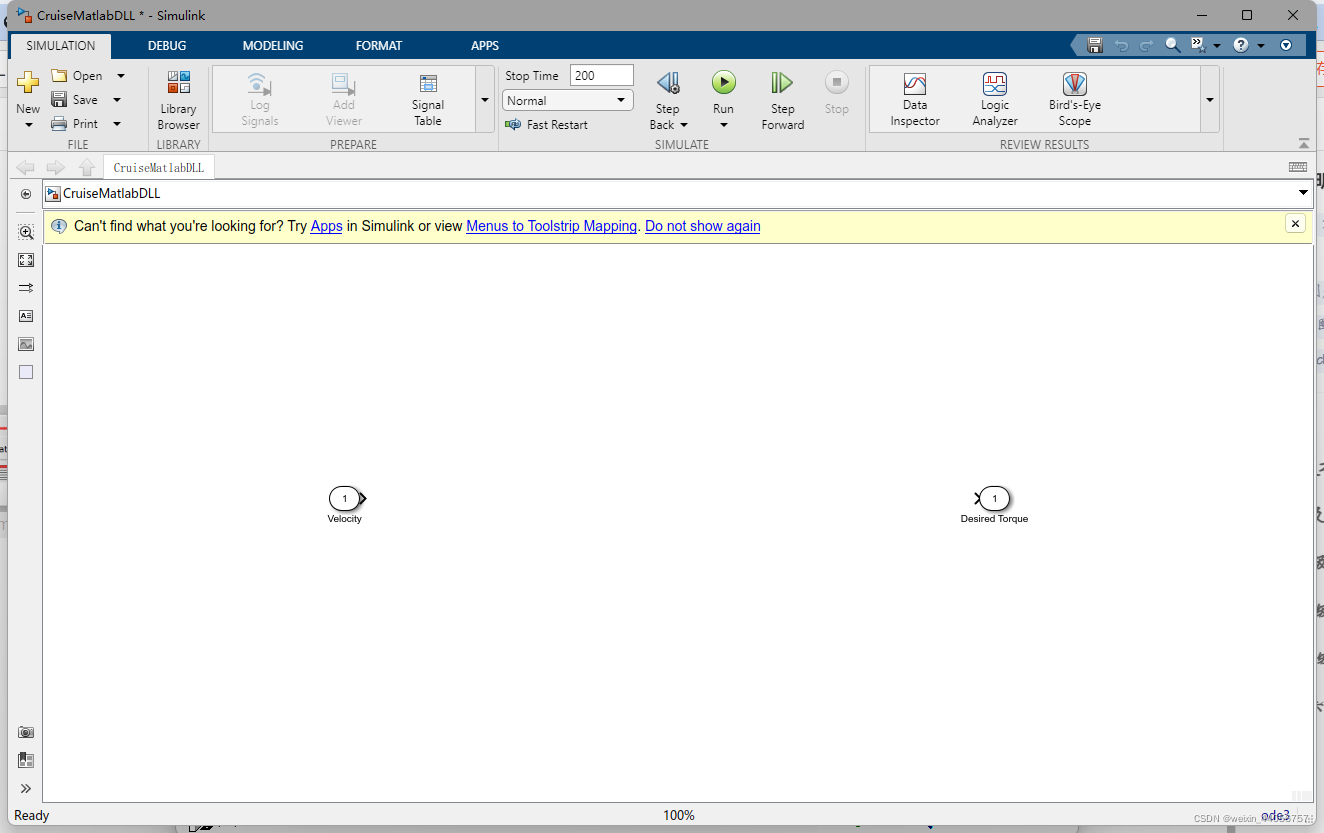1324x833 pixels.
Task: Add an Annotation from palette
Action: 26,316
